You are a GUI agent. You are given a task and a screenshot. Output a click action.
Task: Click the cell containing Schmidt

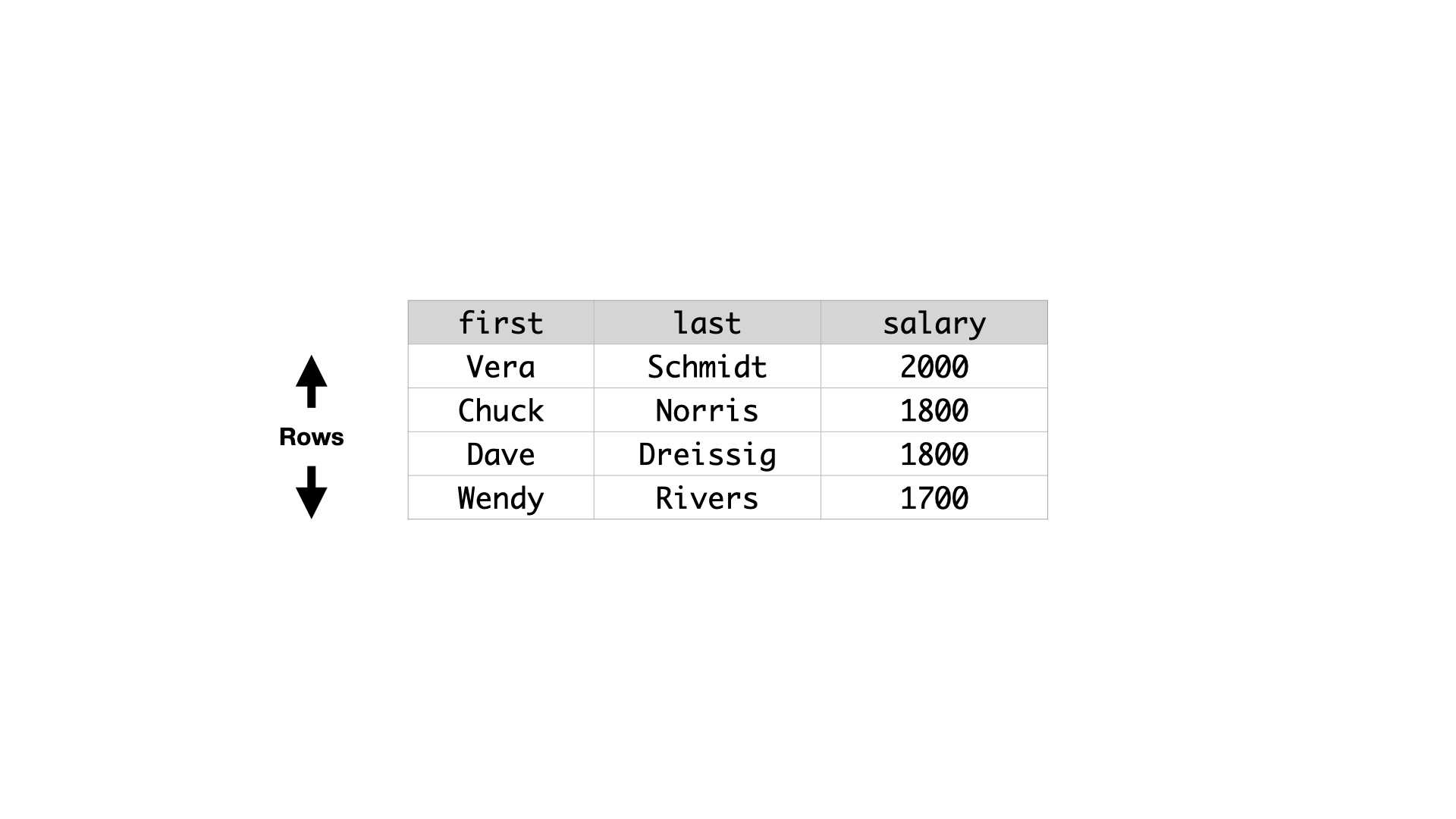pos(707,367)
